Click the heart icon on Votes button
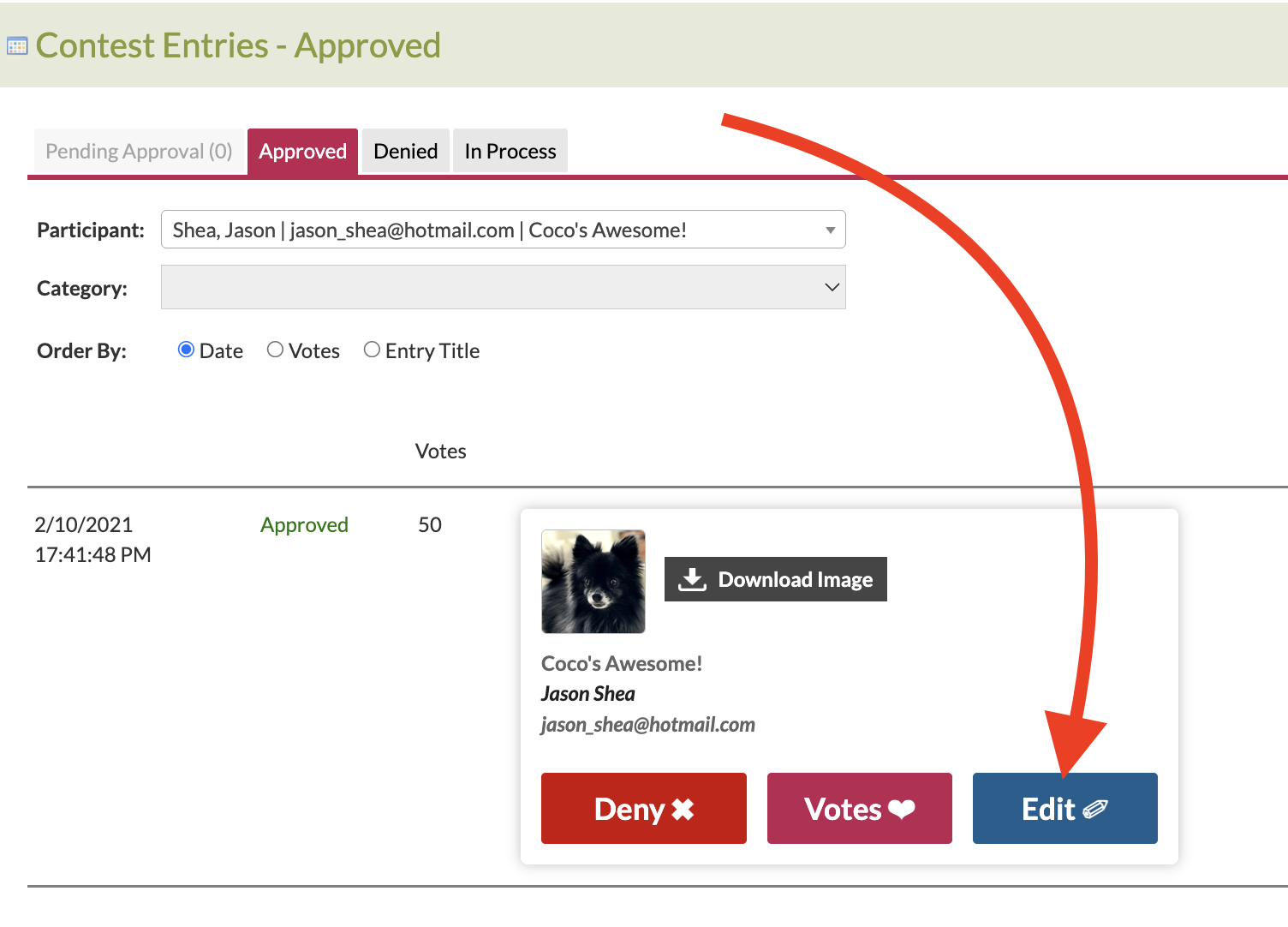The image size is (1288, 927). (901, 809)
